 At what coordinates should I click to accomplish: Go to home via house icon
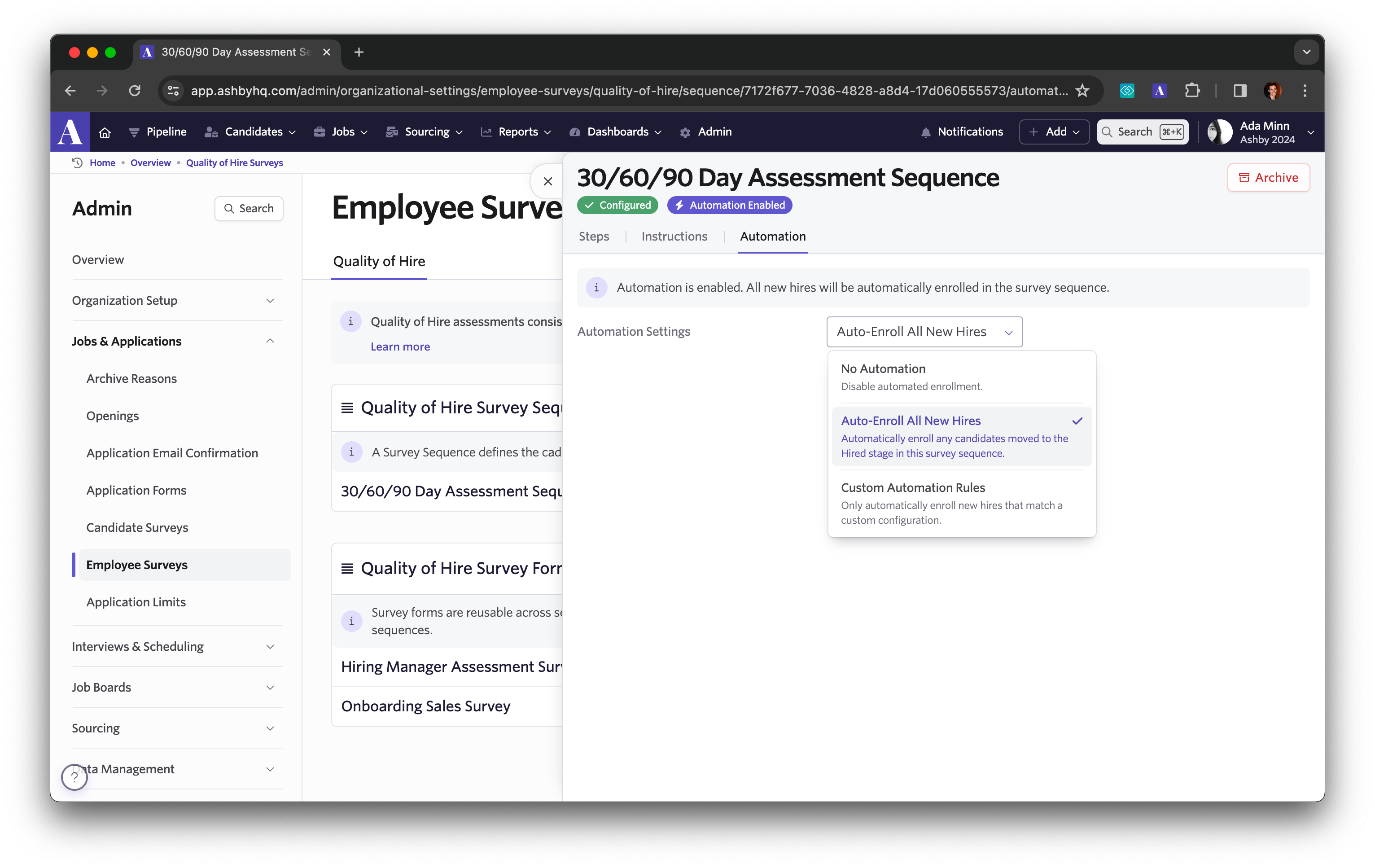[x=105, y=132]
